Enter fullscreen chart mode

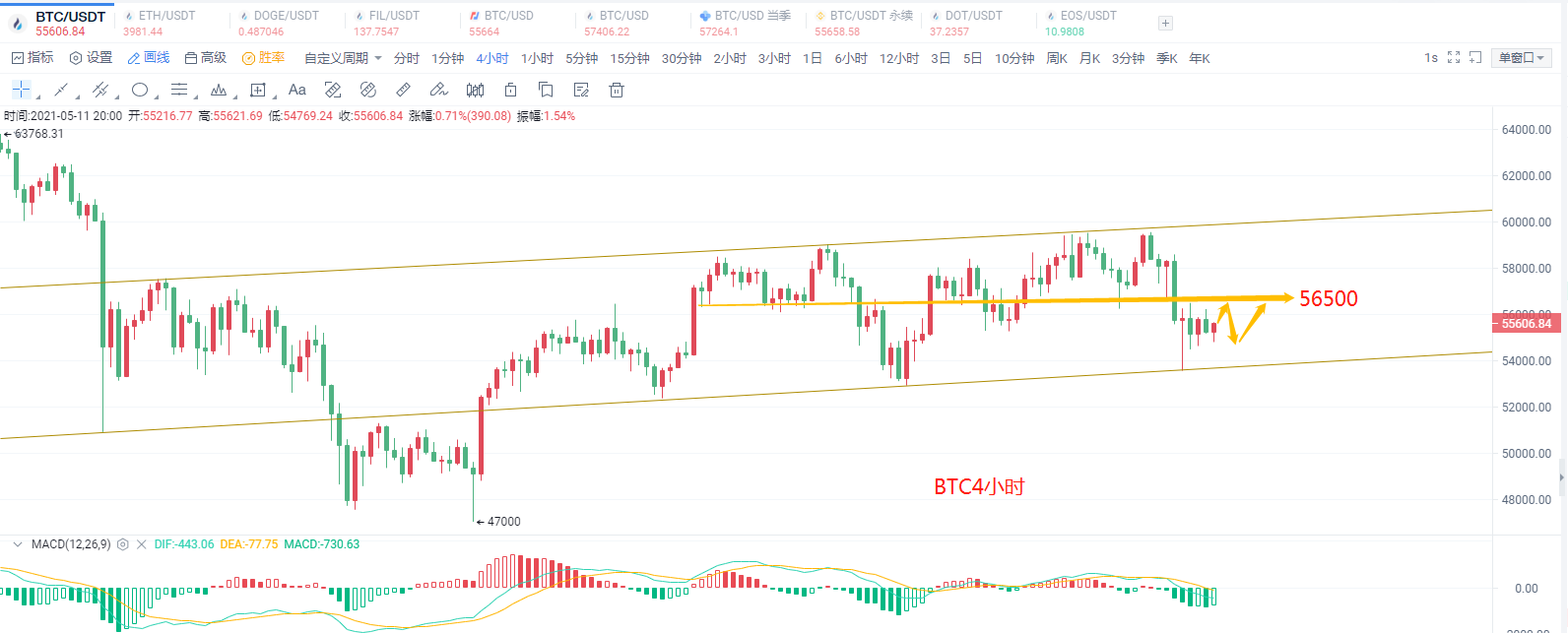[x=1454, y=58]
